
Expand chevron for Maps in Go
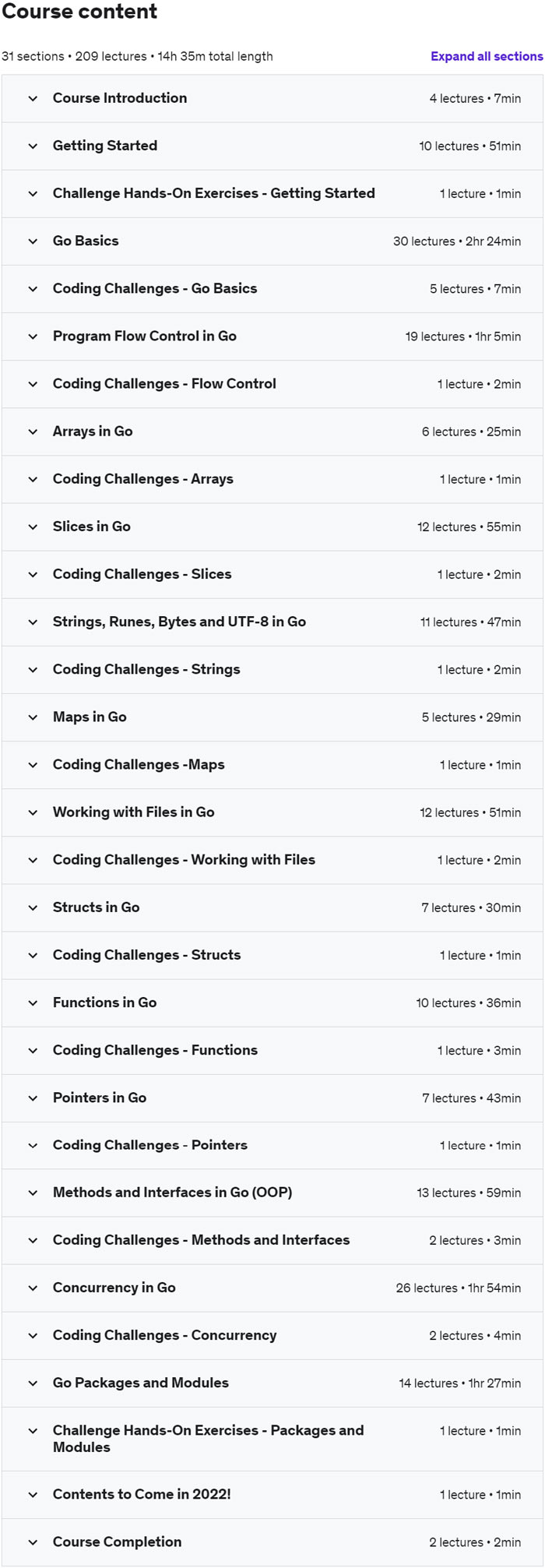pyautogui.click(x=33, y=717)
